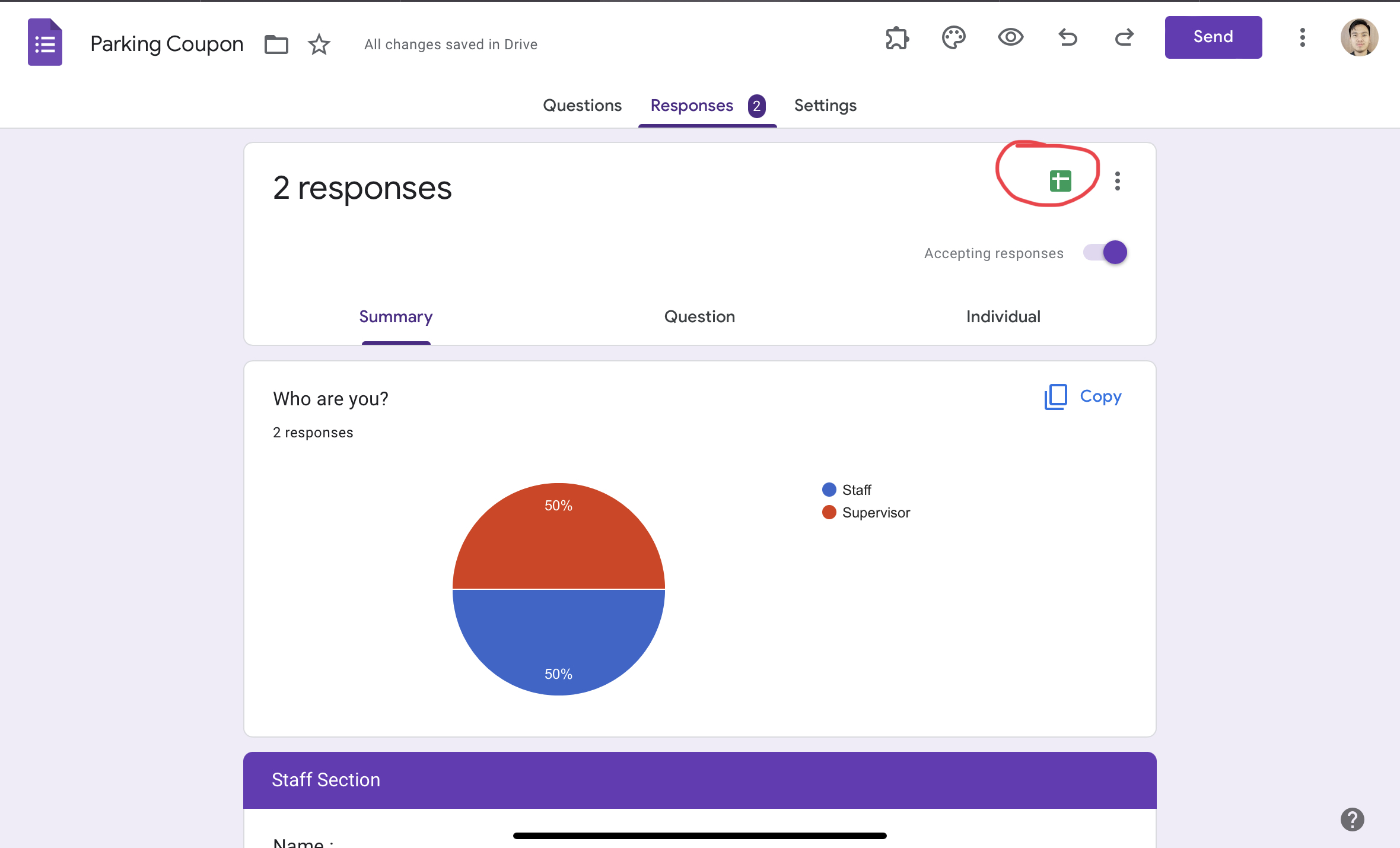Viewport: 1400px width, 848px height.
Task: Star the Parking Coupon form
Action: (x=319, y=44)
